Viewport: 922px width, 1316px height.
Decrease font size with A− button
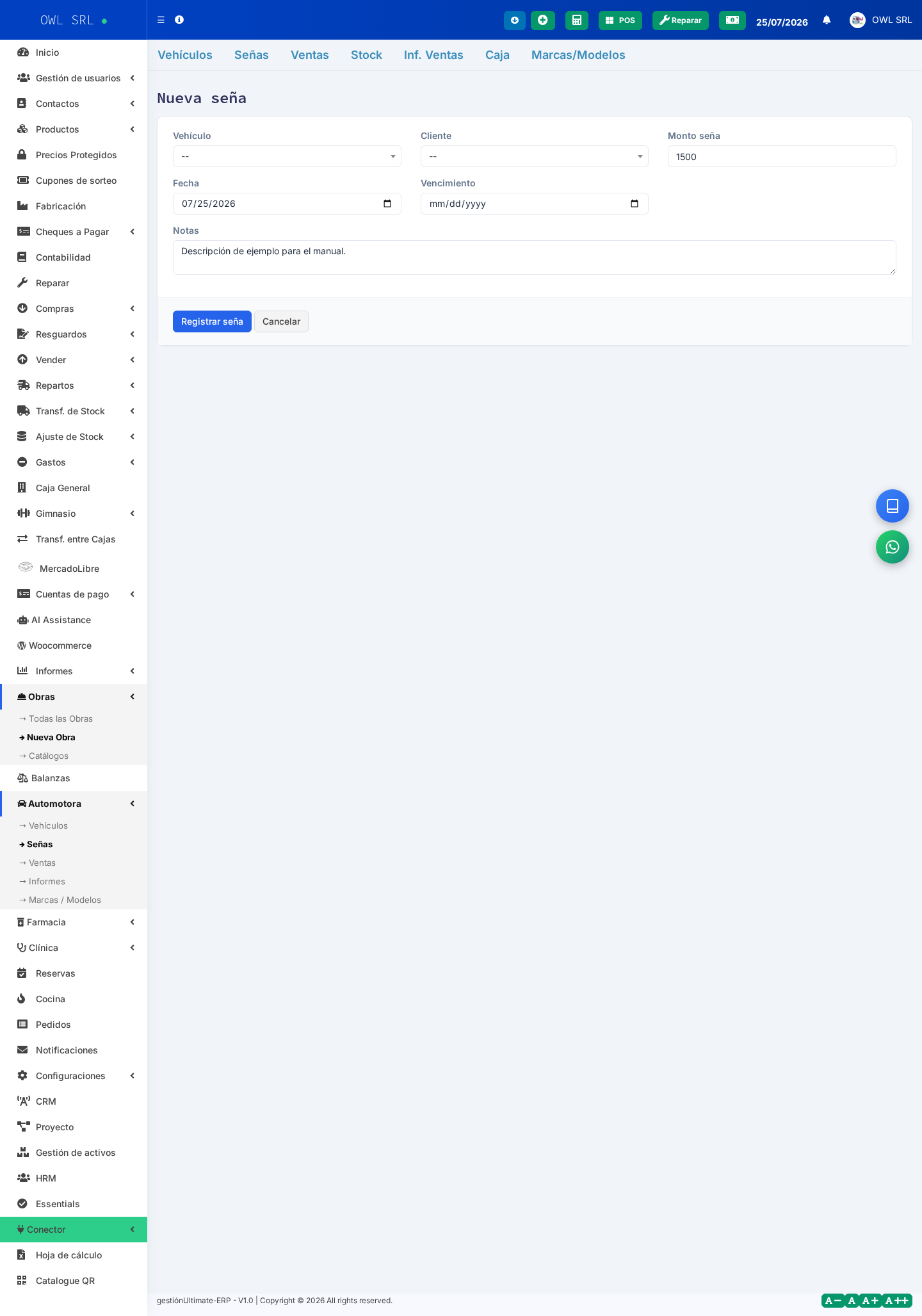coord(833,1301)
